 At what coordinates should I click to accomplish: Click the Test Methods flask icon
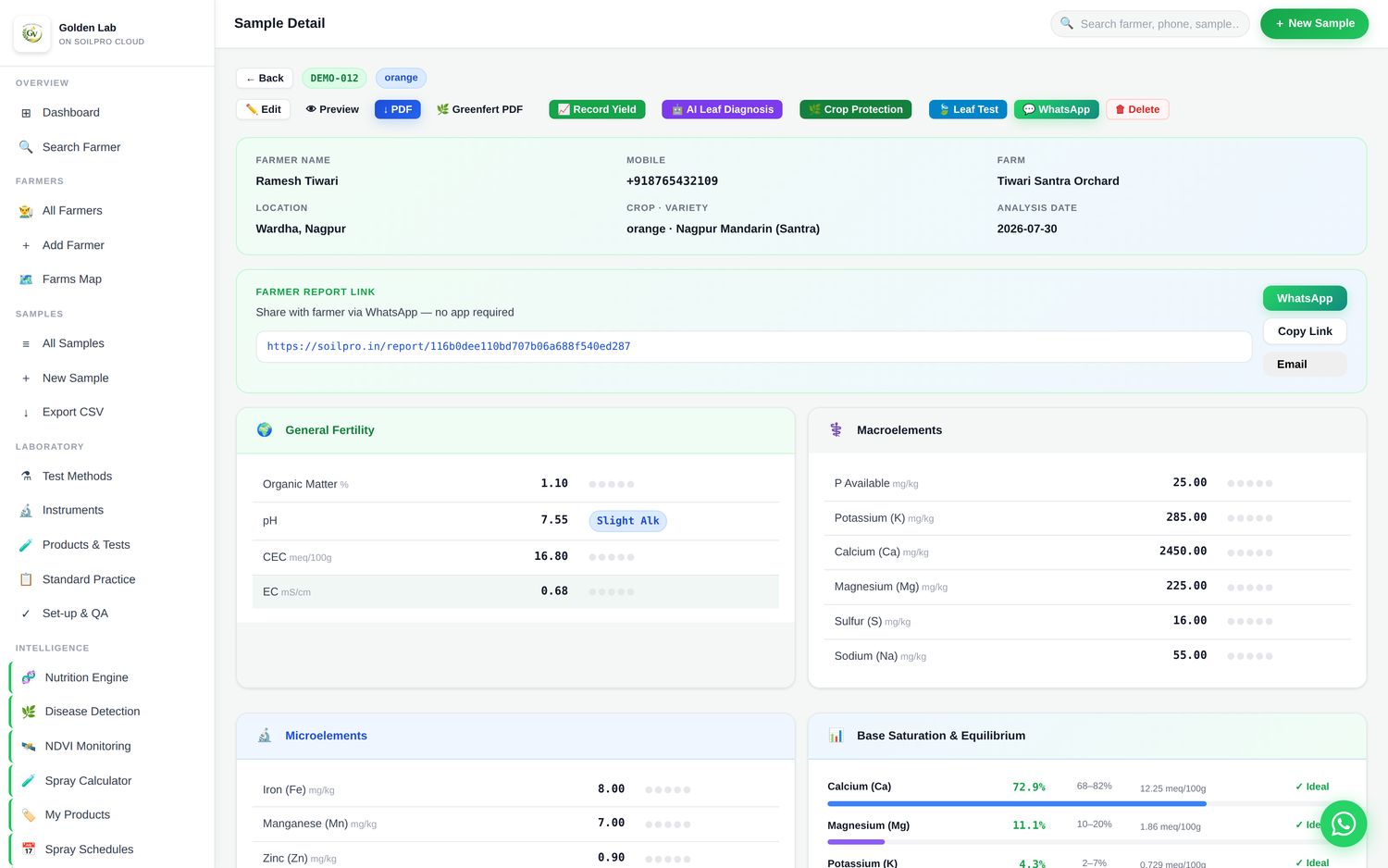pos(26,477)
